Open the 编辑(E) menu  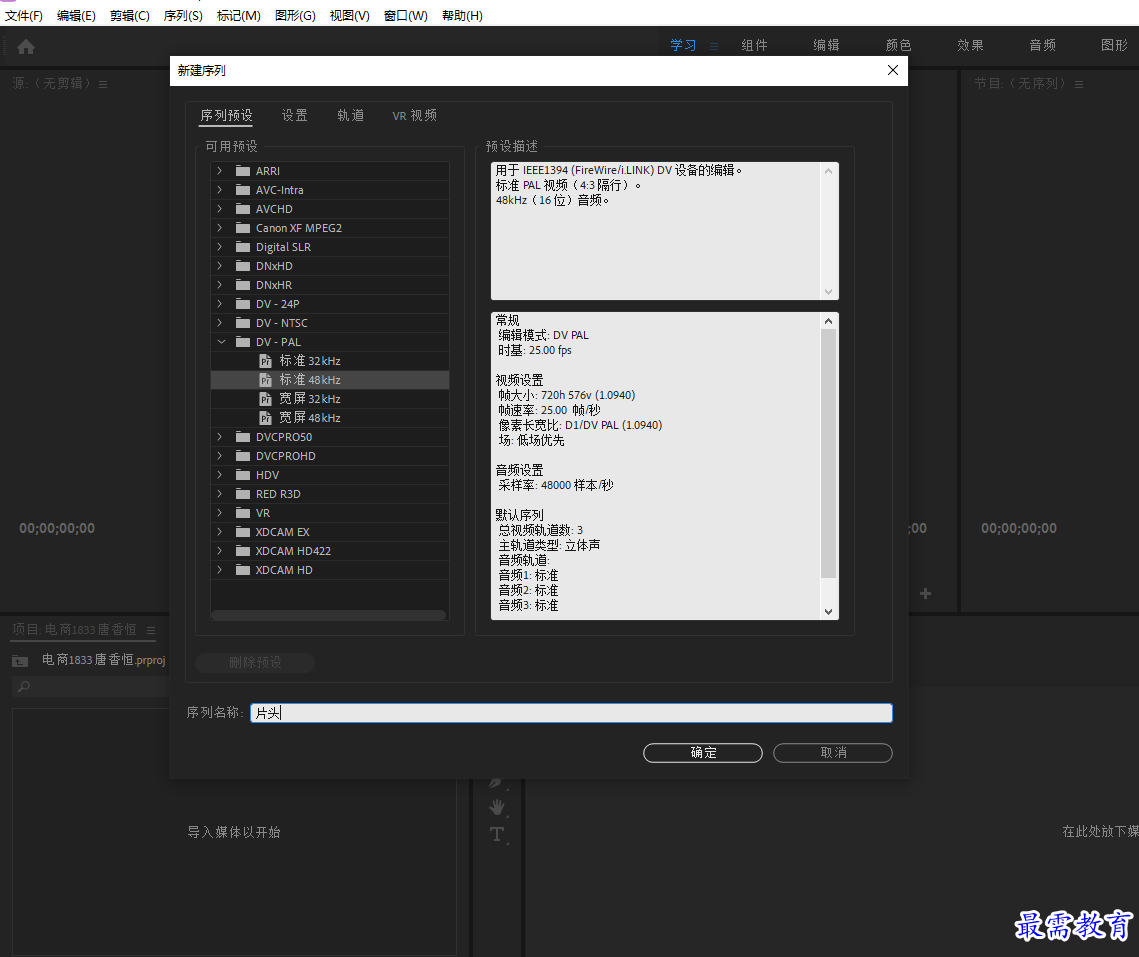coord(76,15)
